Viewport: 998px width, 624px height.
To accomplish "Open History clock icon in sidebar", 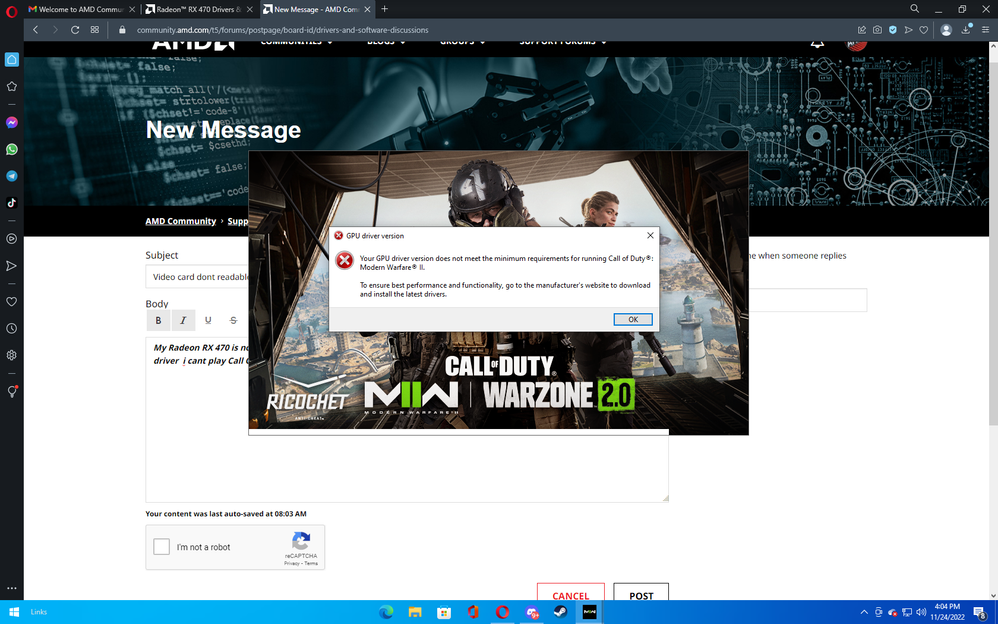I will [11, 329].
